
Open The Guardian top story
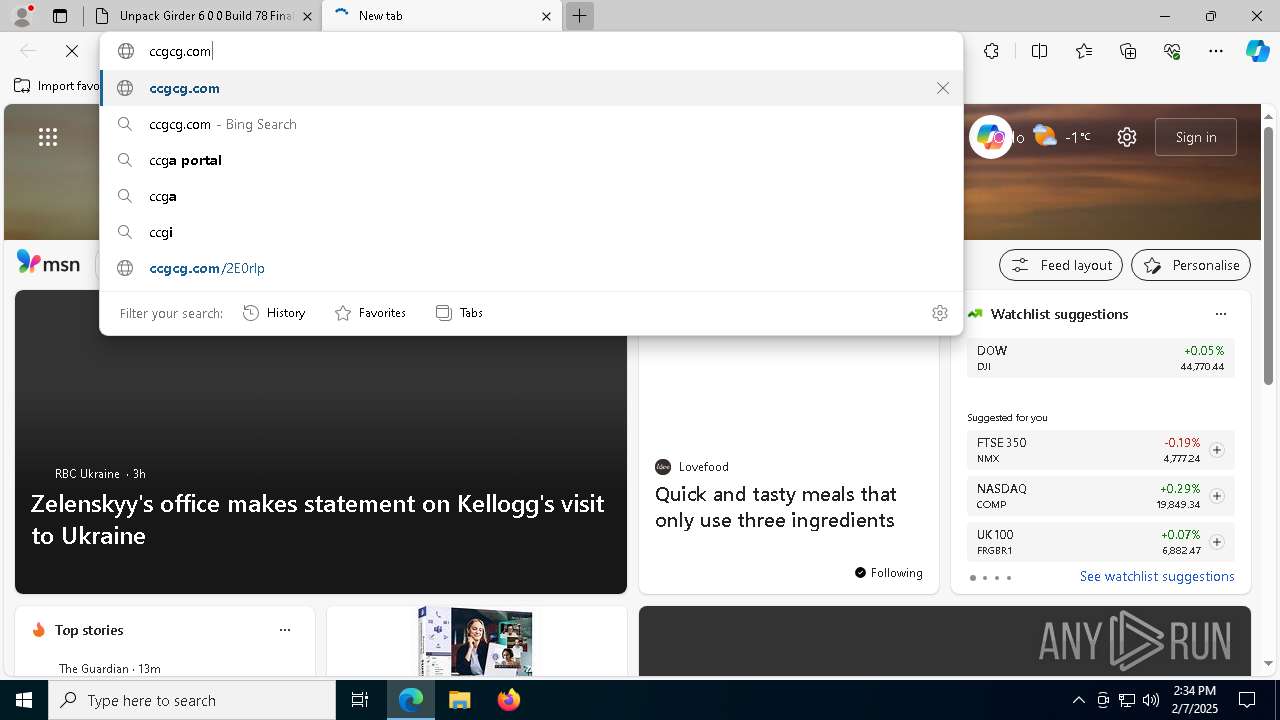(110, 668)
